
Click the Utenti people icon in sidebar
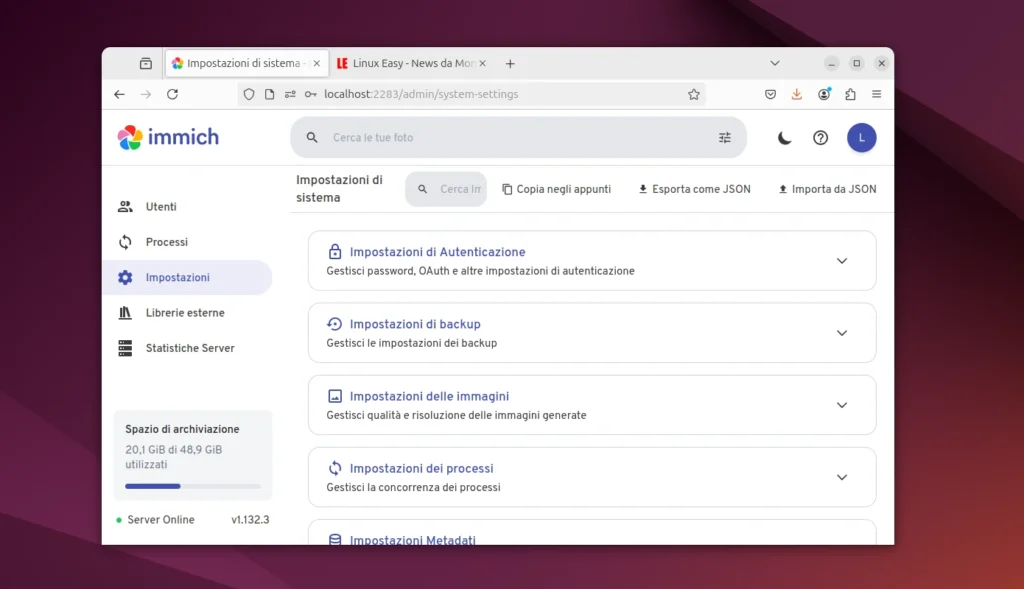[x=125, y=206]
